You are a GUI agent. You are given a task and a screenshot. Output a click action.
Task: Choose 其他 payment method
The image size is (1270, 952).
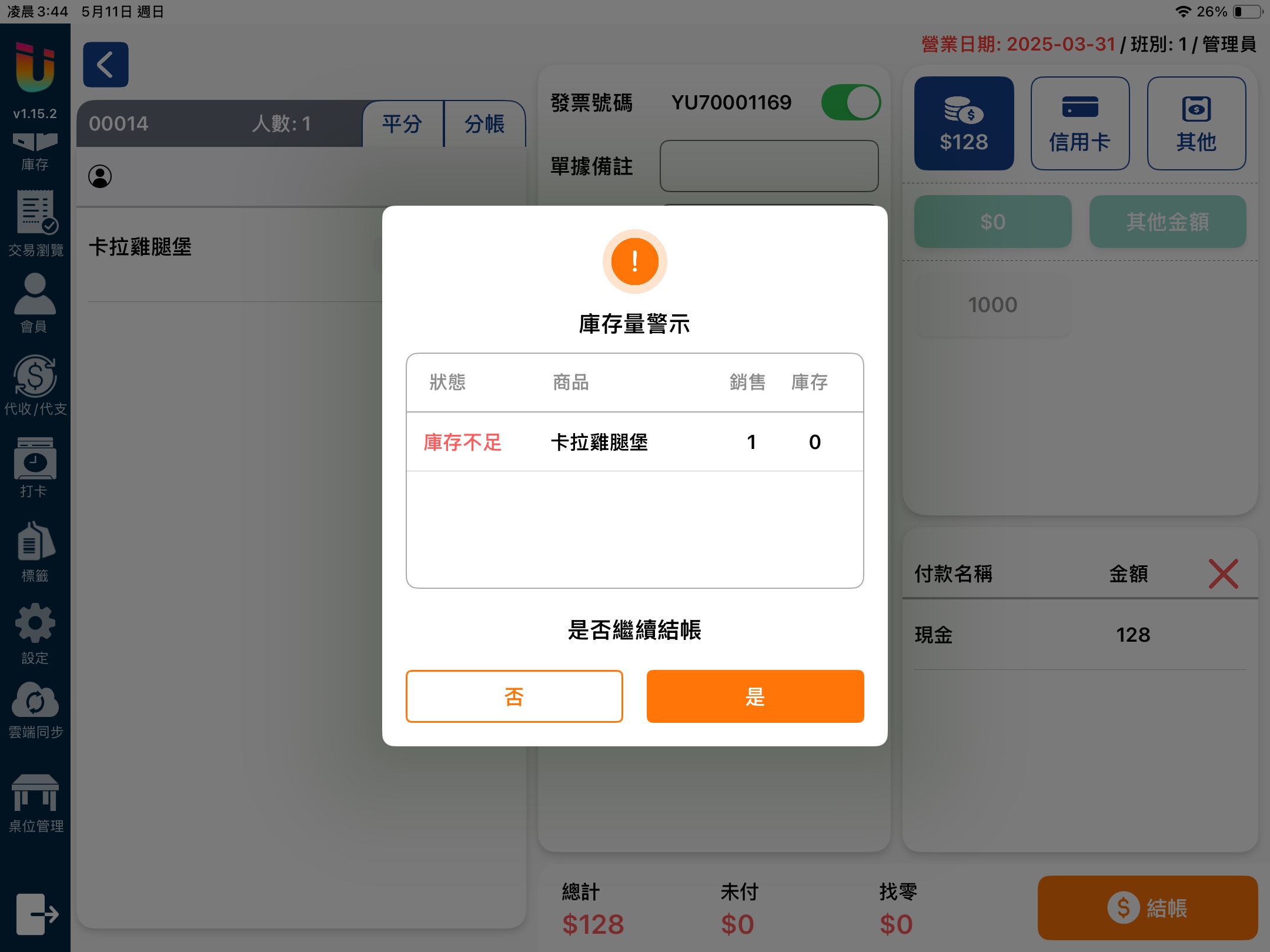1196,123
